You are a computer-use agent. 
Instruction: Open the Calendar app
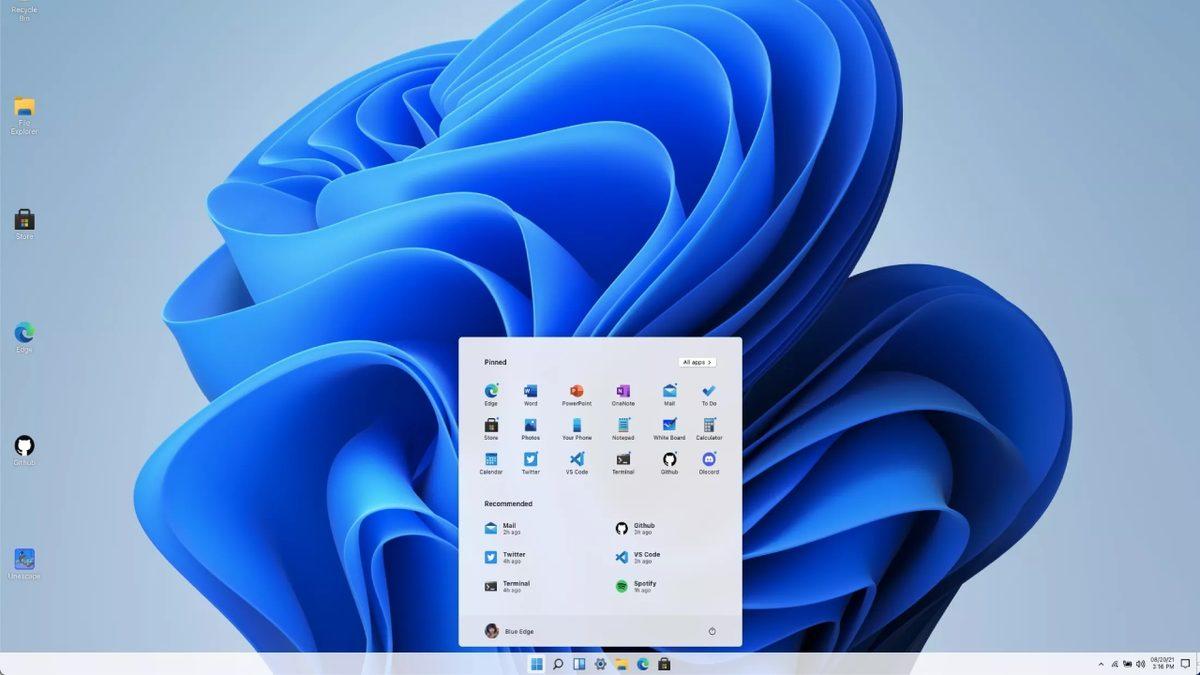(491, 458)
